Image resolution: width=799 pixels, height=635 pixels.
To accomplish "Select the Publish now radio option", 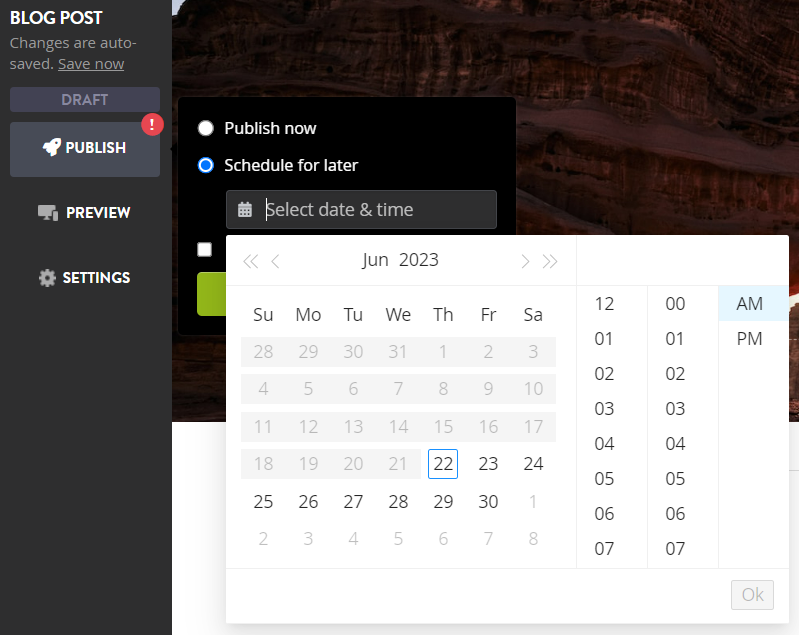I will [x=206, y=128].
